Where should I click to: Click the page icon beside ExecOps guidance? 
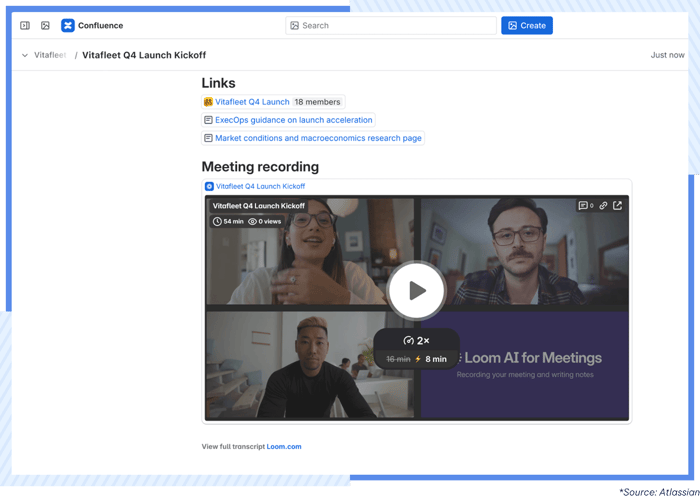click(x=208, y=120)
